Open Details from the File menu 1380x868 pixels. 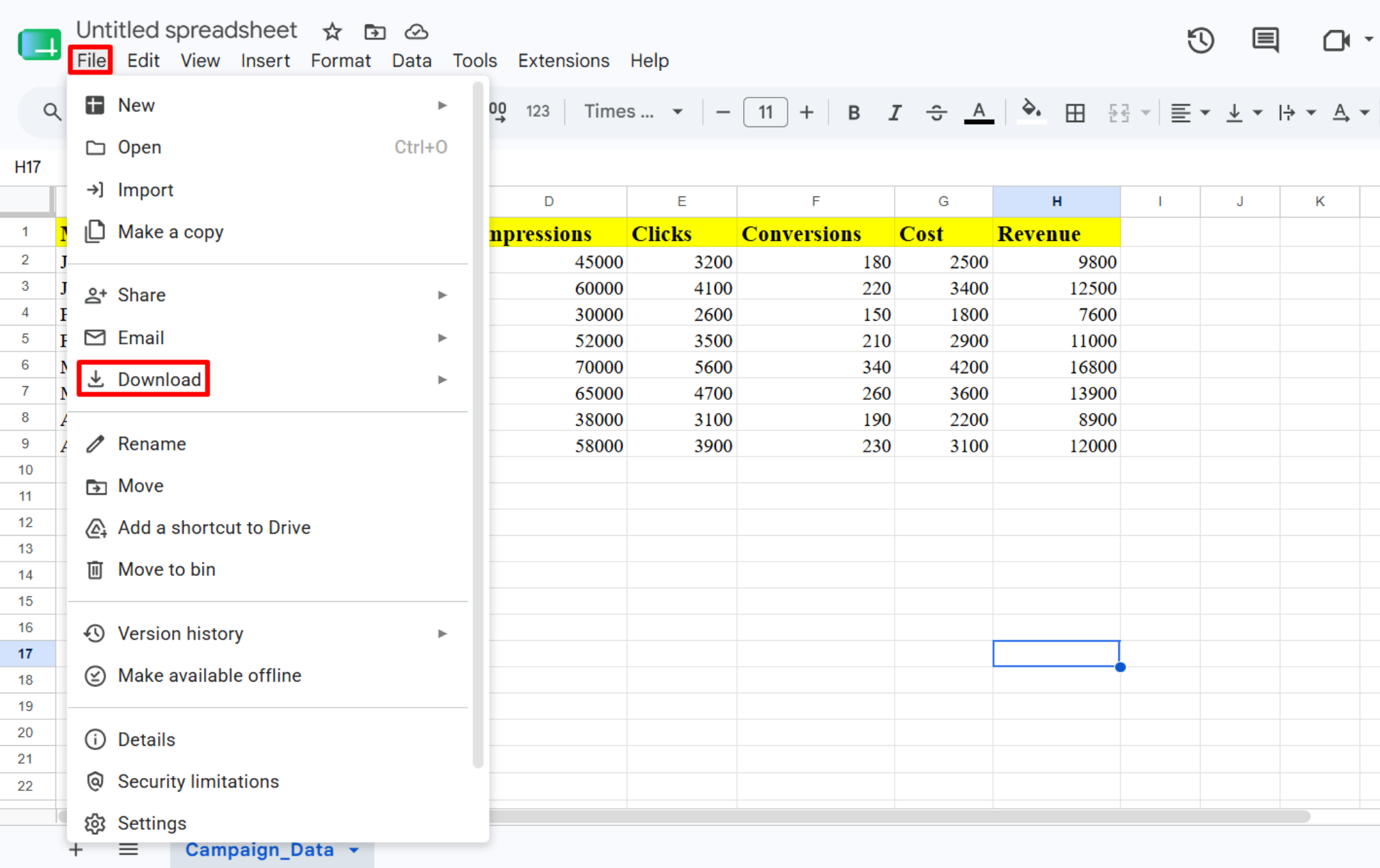[268, 740]
